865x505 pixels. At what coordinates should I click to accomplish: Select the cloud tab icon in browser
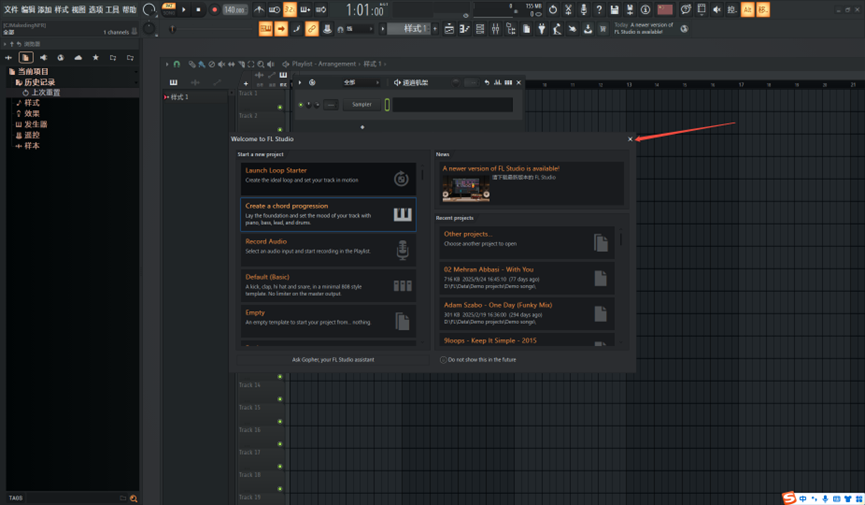click(78, 58)
